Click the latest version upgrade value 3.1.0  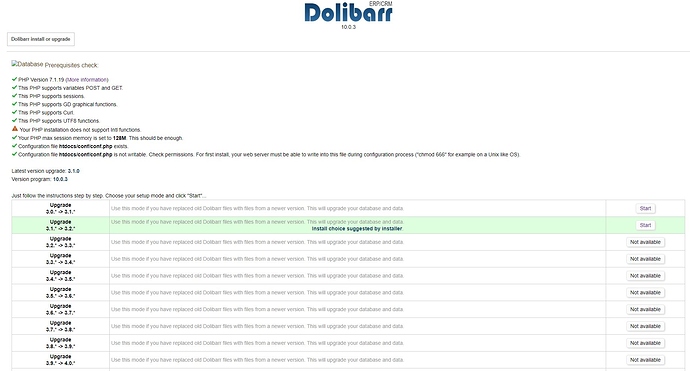tap(73, 171)
